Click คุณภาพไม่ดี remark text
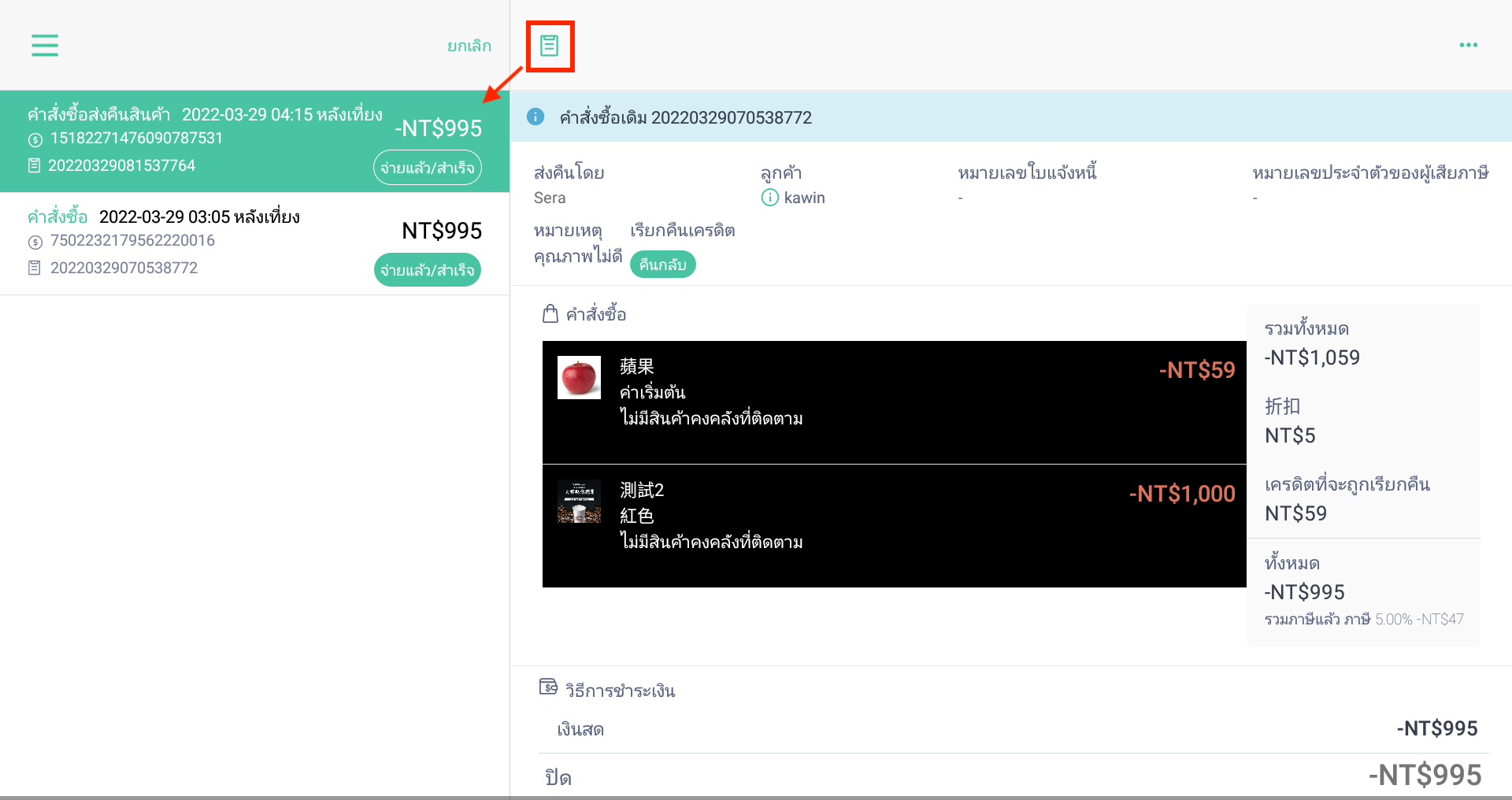This screenshot has width=1512, height=800. (578, 257)
